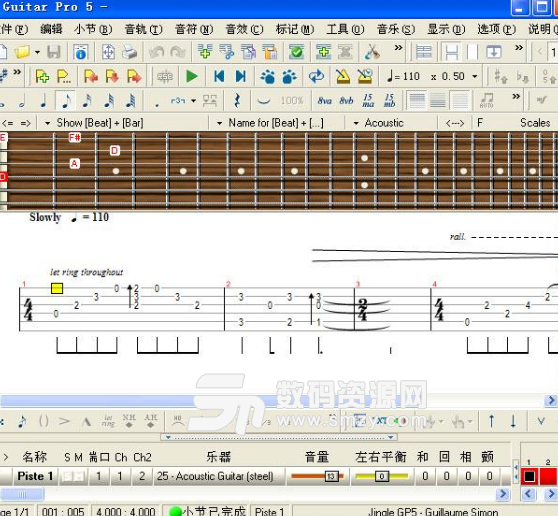This screenshot has height=516, width=558.
Task: Click the Scales button
Action: coord(535,123)
